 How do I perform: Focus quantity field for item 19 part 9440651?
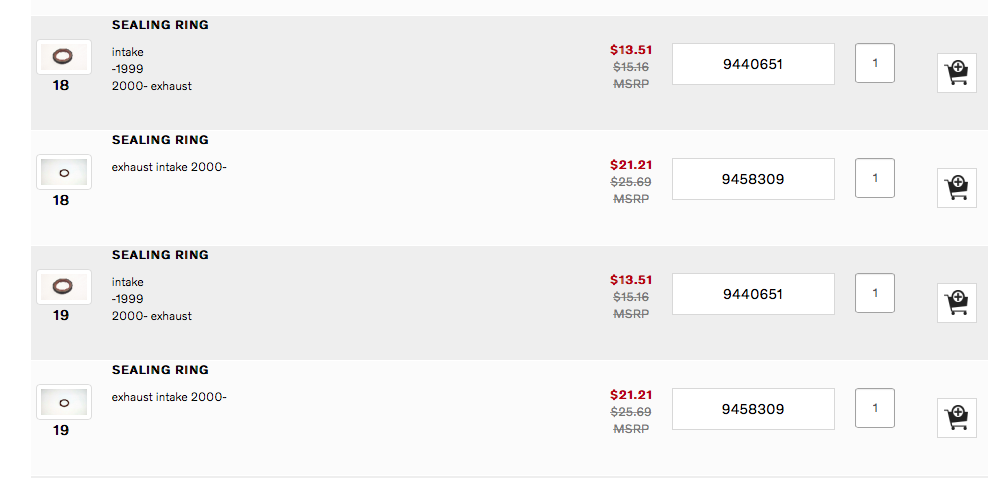[x=875, y=293]
